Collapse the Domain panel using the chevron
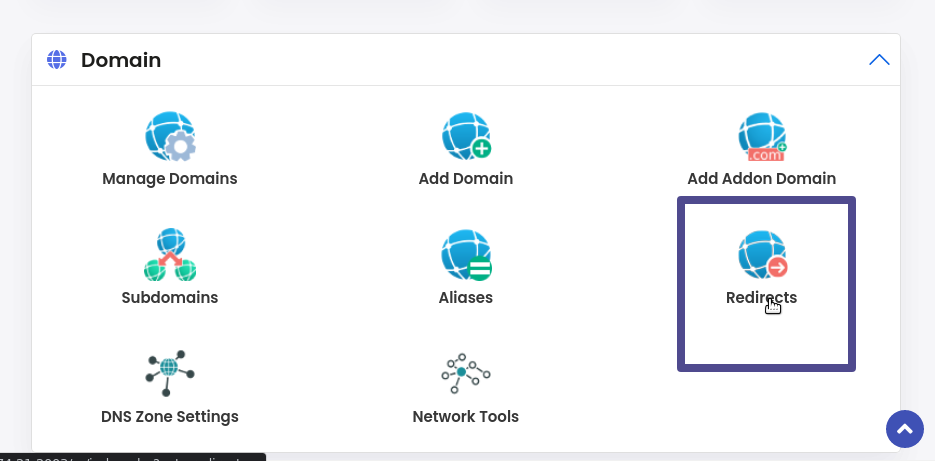The image size is (935, 461). (879, 60)
